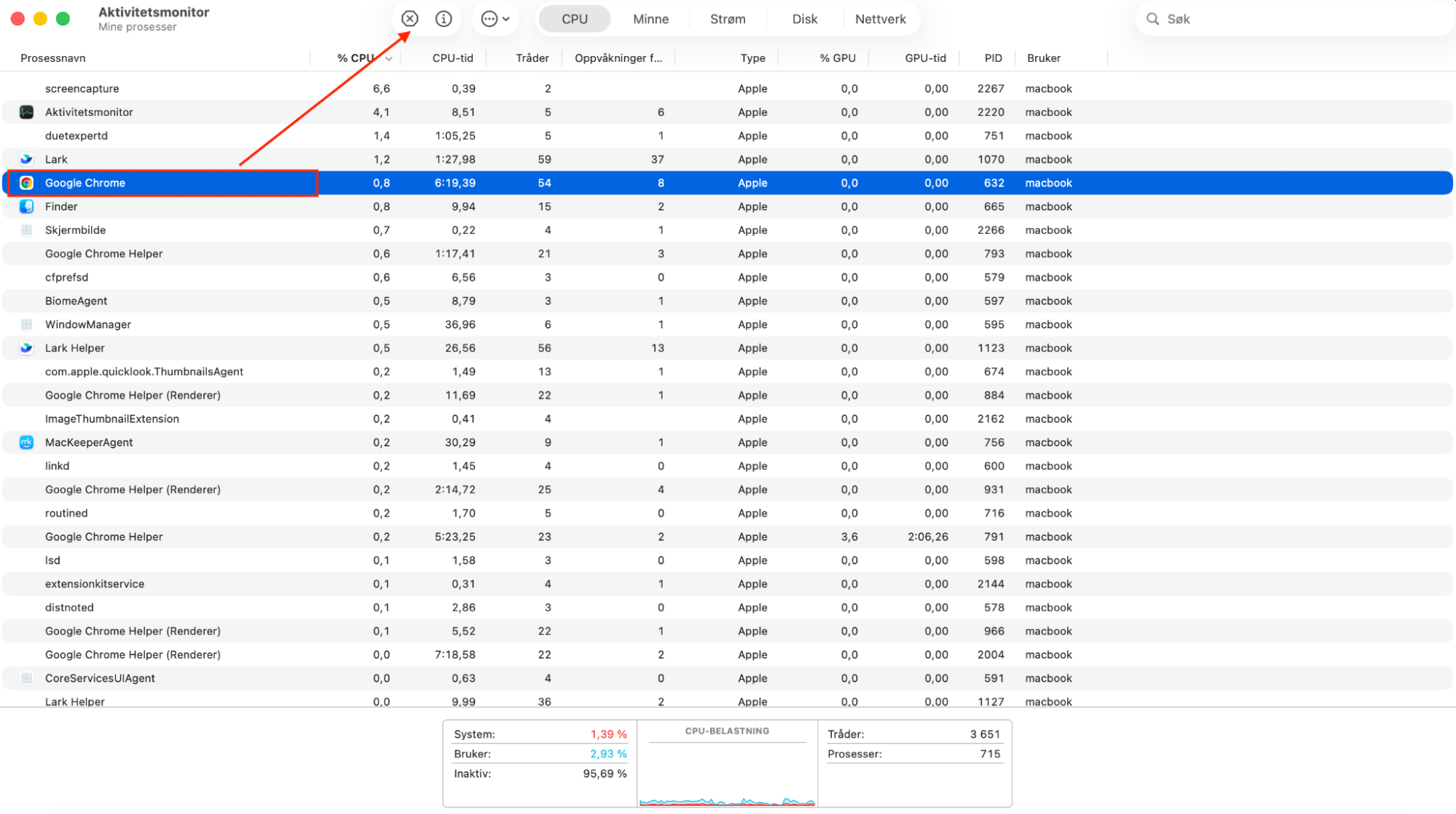Viewport: 1456px width, 814px height.
Task: Click the Tråder total 3 651
Action: (985, 735)
